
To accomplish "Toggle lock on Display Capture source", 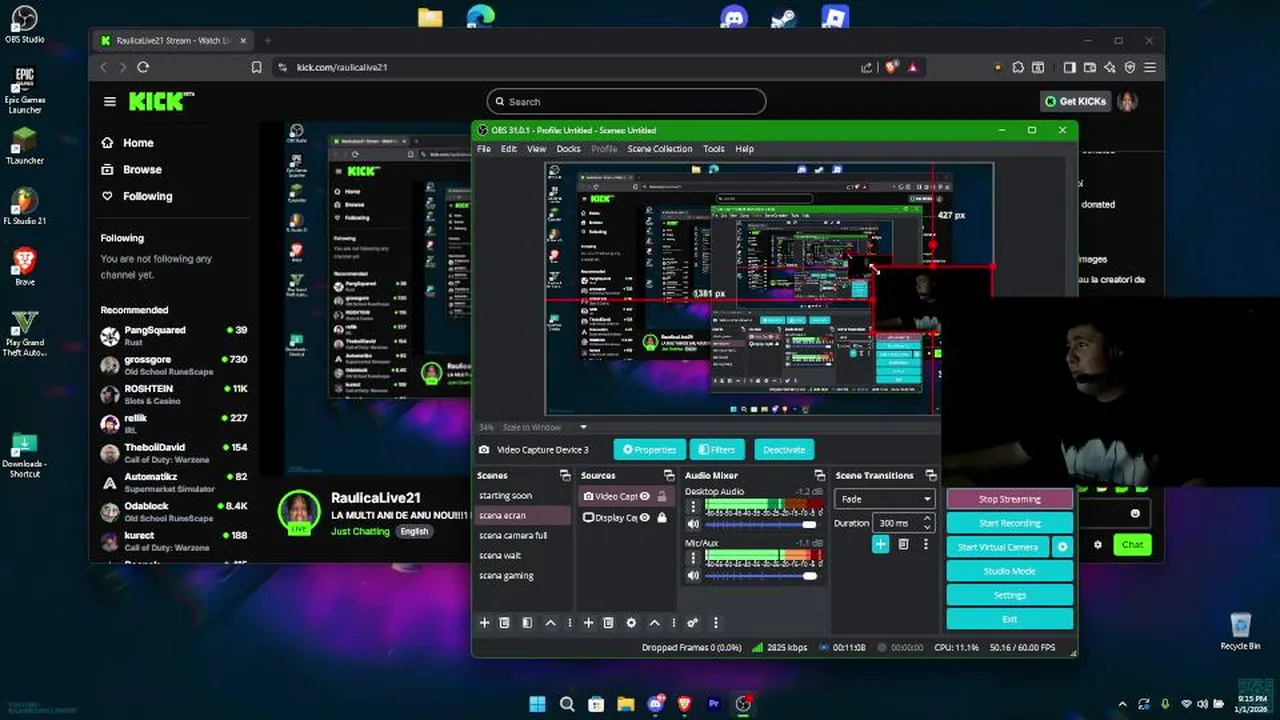I will pyautogui.click(x=662, y=517).
